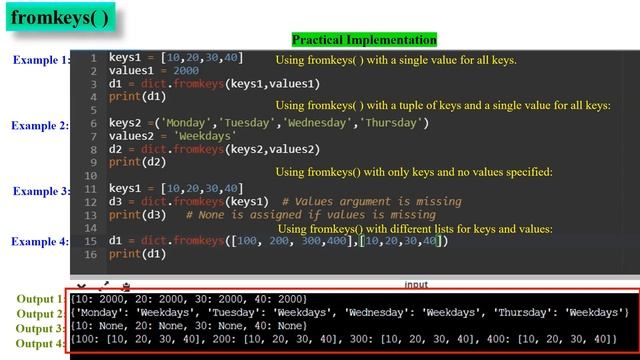
Task: Click the 'Practical Implementation' green heading
Action: (364, 40)
